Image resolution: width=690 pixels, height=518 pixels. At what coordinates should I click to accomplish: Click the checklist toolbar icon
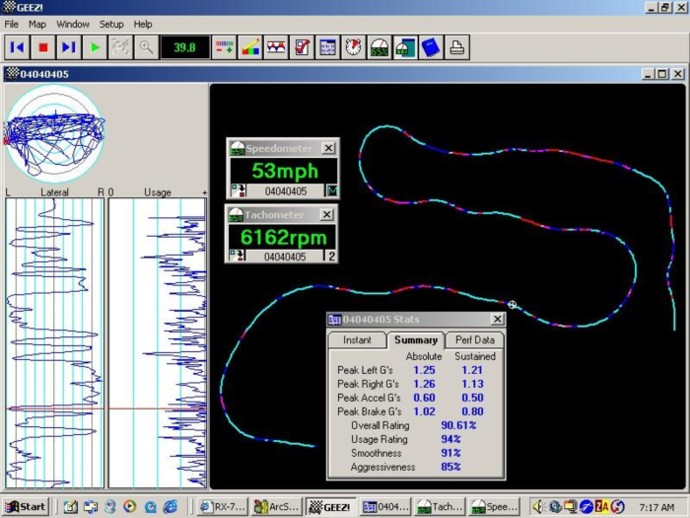point(302,46)
